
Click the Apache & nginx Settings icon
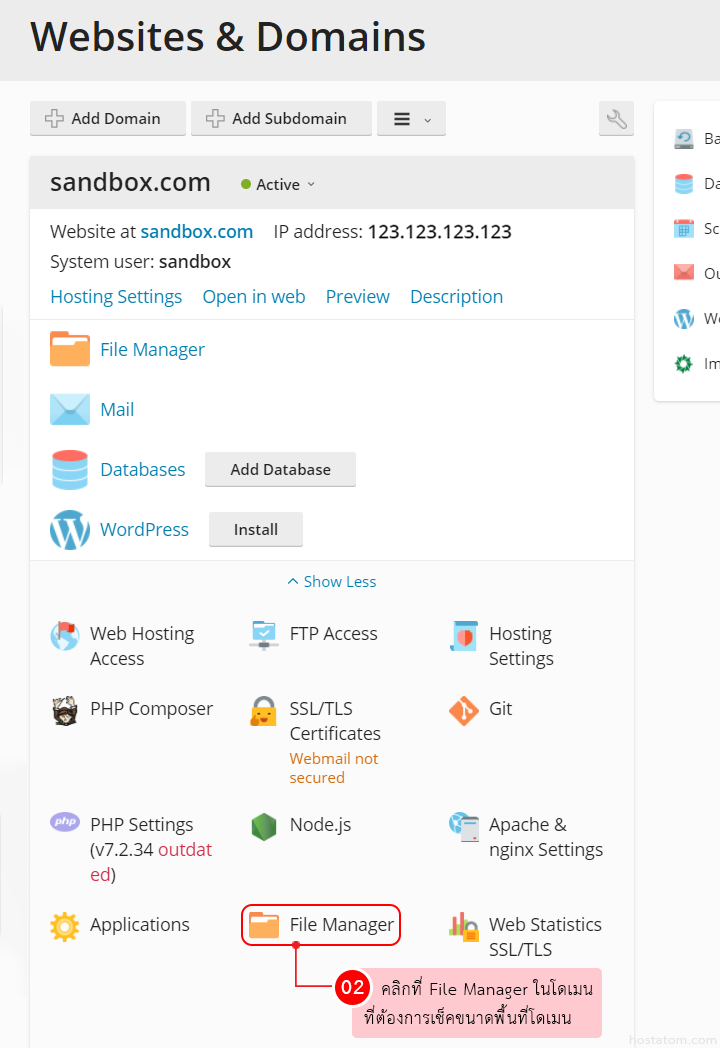[464, 827]
